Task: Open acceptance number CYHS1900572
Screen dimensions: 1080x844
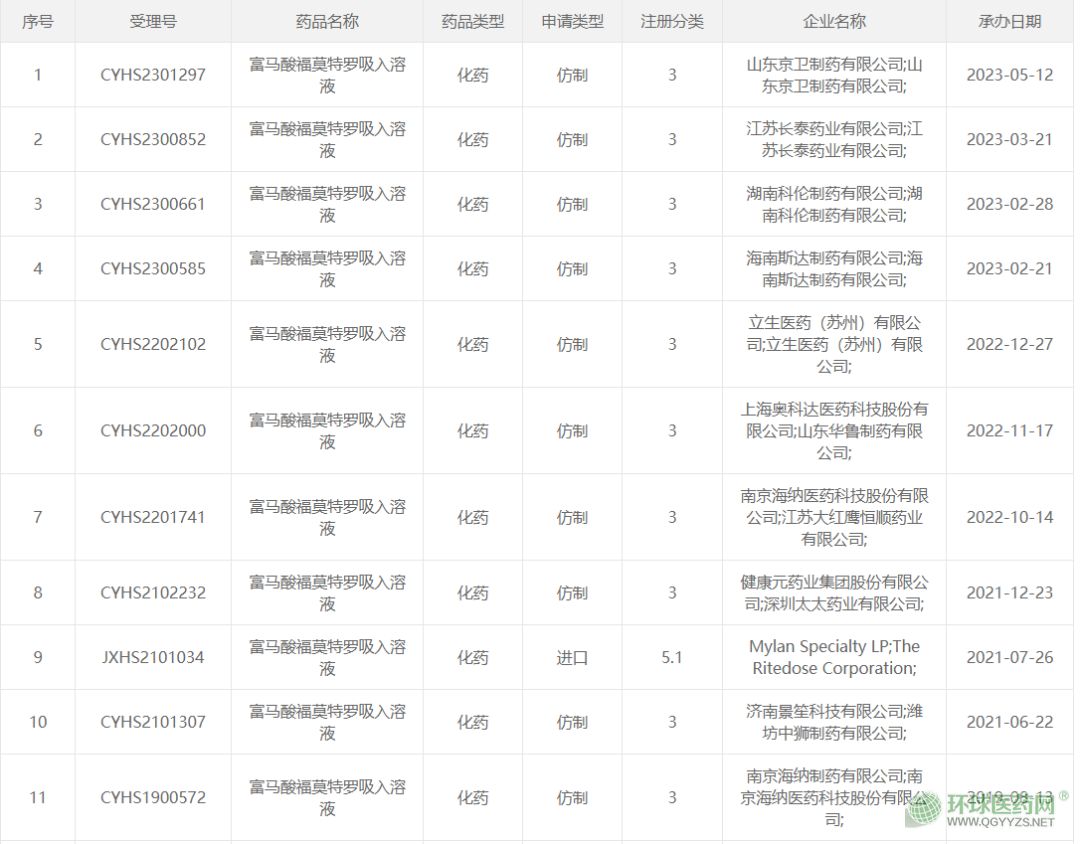Action: point(153,798)
